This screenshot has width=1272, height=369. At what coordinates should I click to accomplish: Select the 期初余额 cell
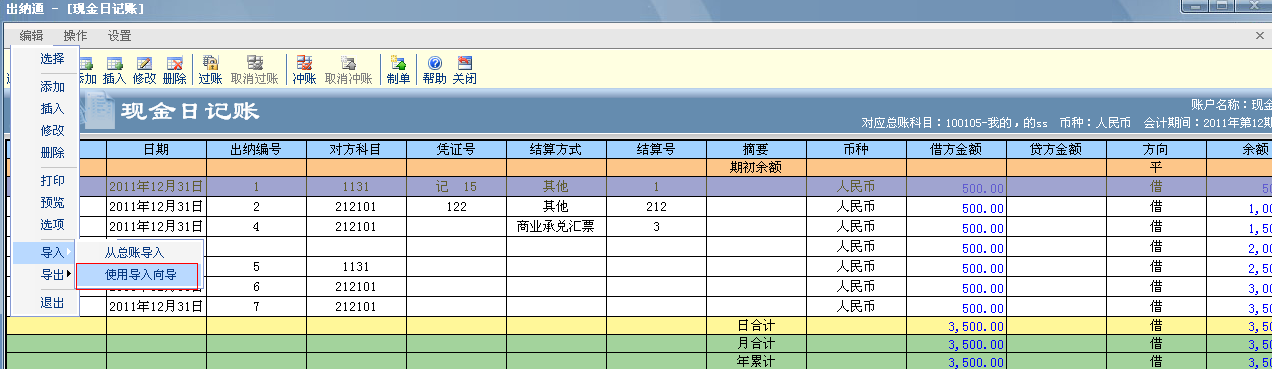pyautogui.click(x=756, y=167)
